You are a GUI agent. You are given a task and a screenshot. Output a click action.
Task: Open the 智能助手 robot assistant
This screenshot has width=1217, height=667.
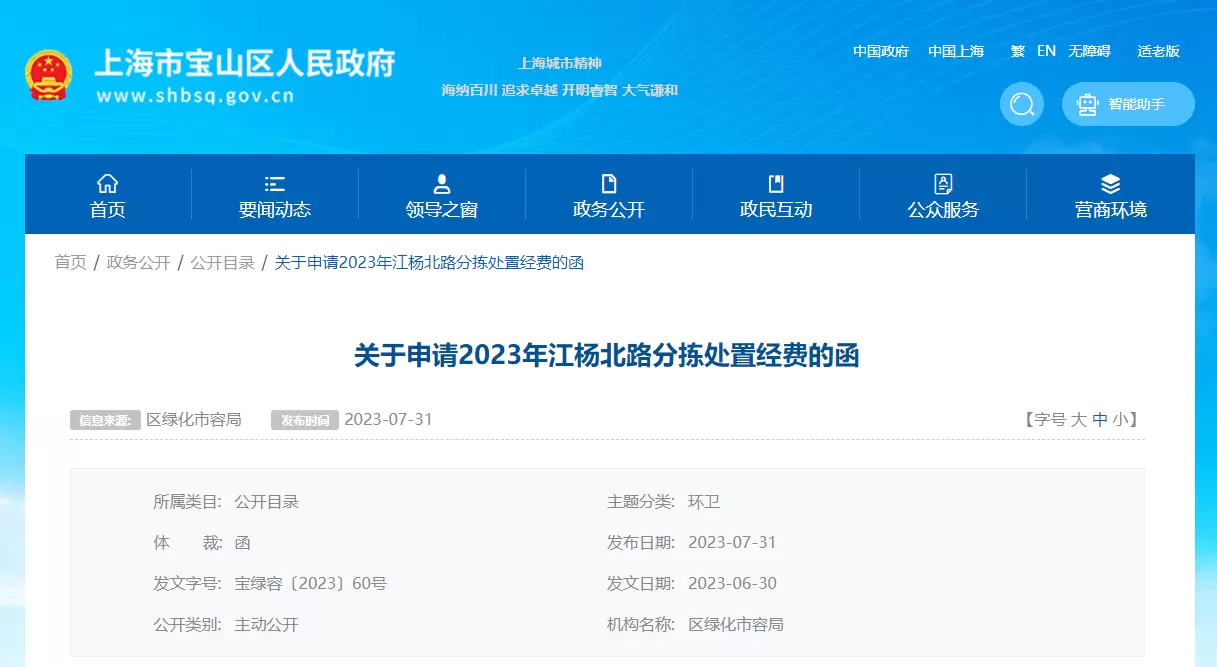point(1128,104)
